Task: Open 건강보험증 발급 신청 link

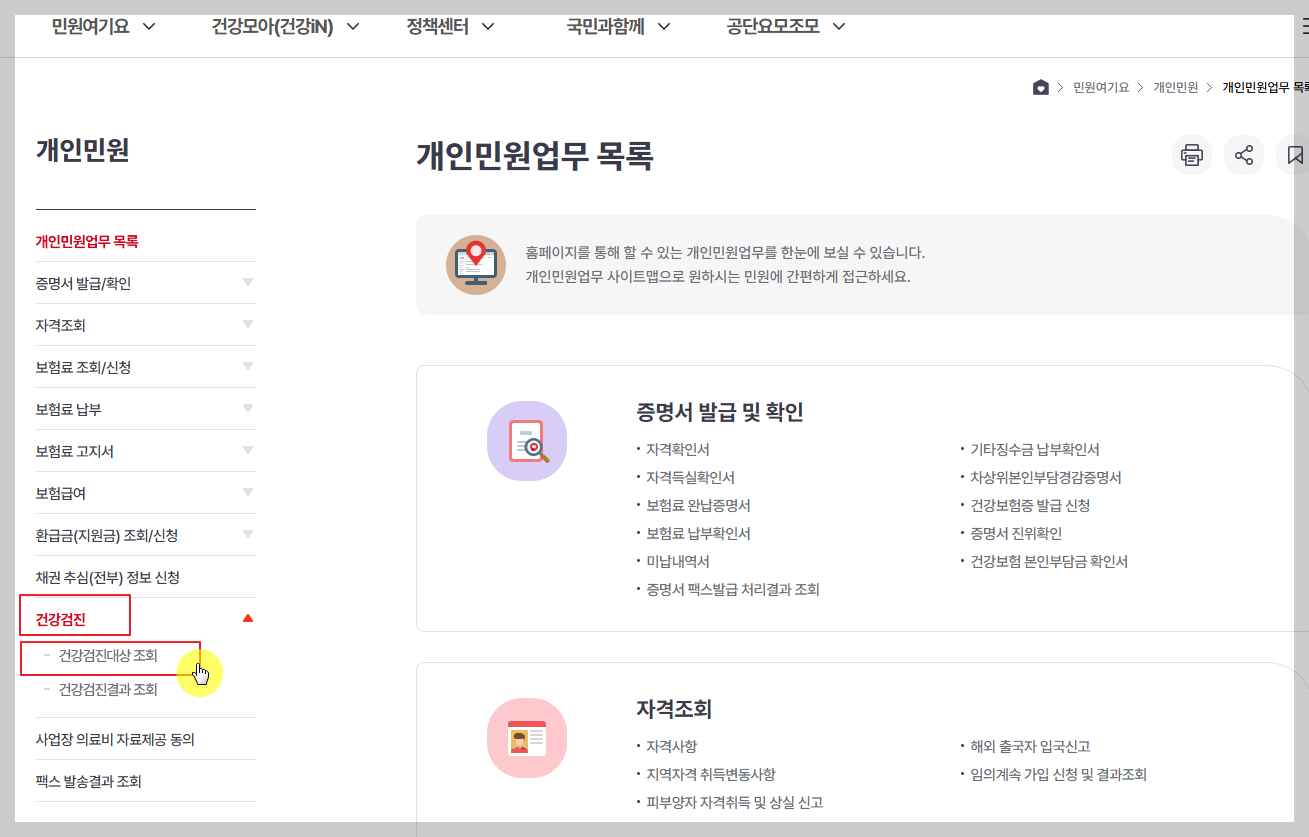Action: [x=1030, y=506]
